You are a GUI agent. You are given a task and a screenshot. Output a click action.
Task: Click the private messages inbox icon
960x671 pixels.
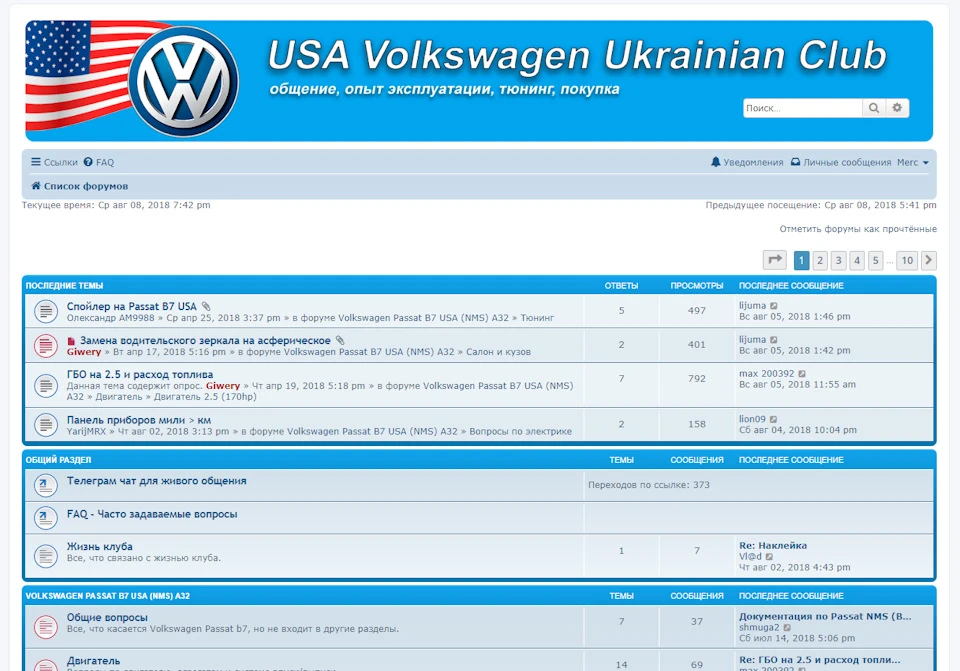795,162
